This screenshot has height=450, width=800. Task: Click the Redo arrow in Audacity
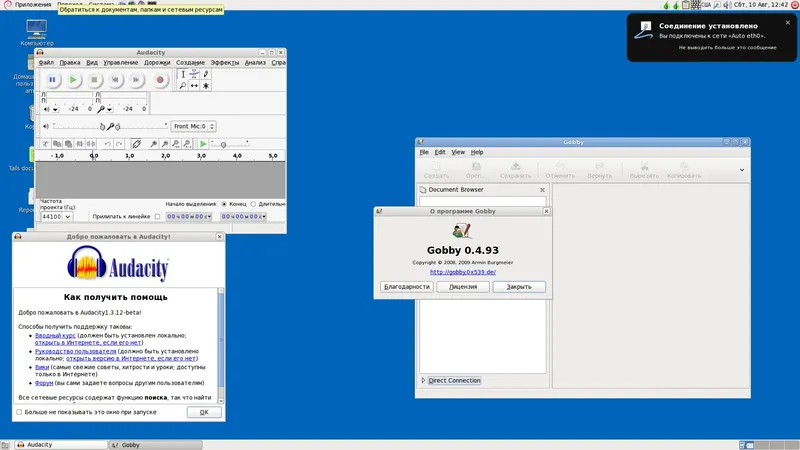pos(119,144)
